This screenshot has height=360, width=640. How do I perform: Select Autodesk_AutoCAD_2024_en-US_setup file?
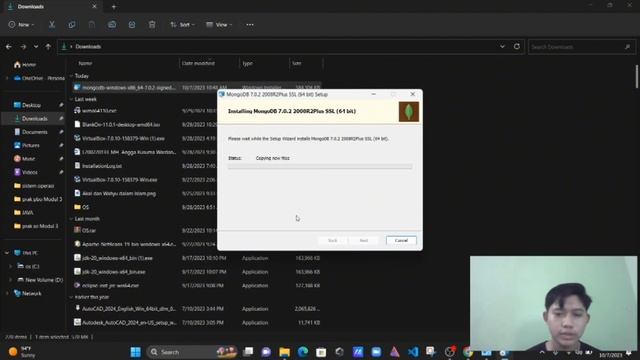[125, 322]
